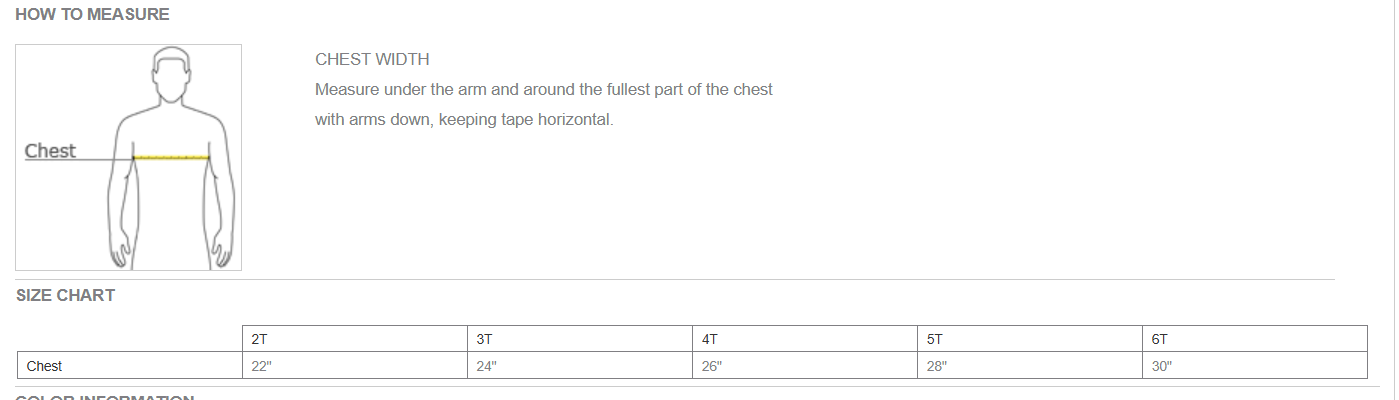Click the 26" chest measurement cell

tap(805, 366)
